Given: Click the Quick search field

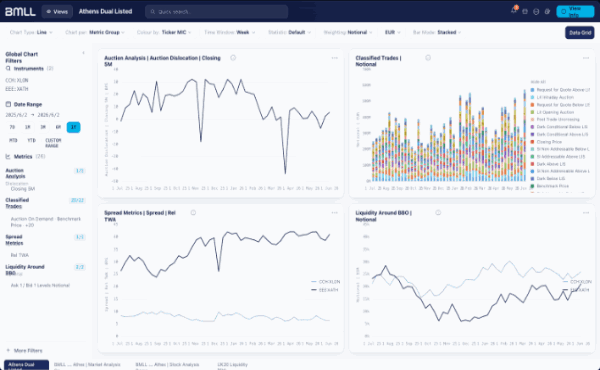Looking at the screenshot, I should click(217, 11).
